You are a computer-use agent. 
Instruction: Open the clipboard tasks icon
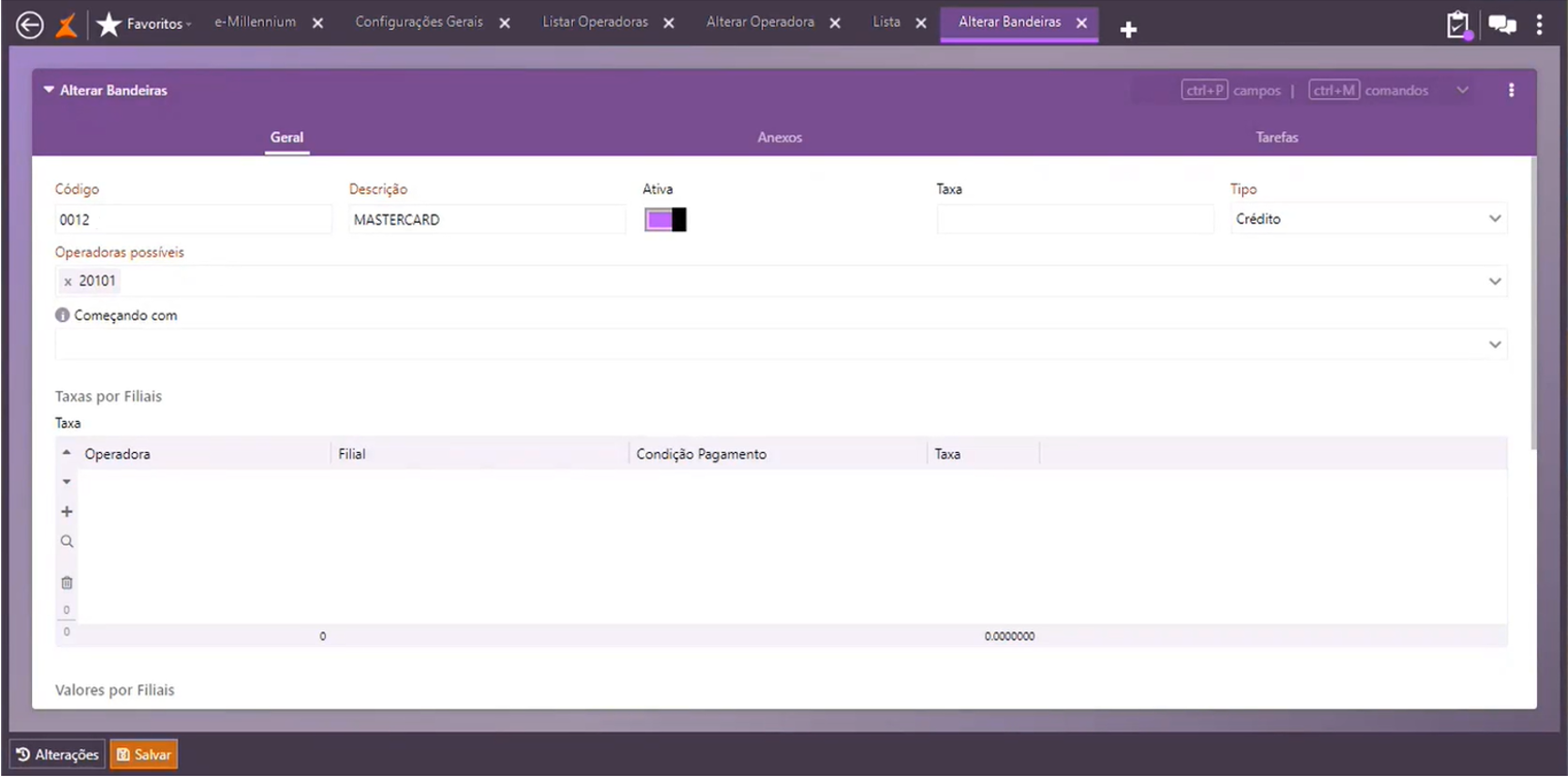(1458, 25)
